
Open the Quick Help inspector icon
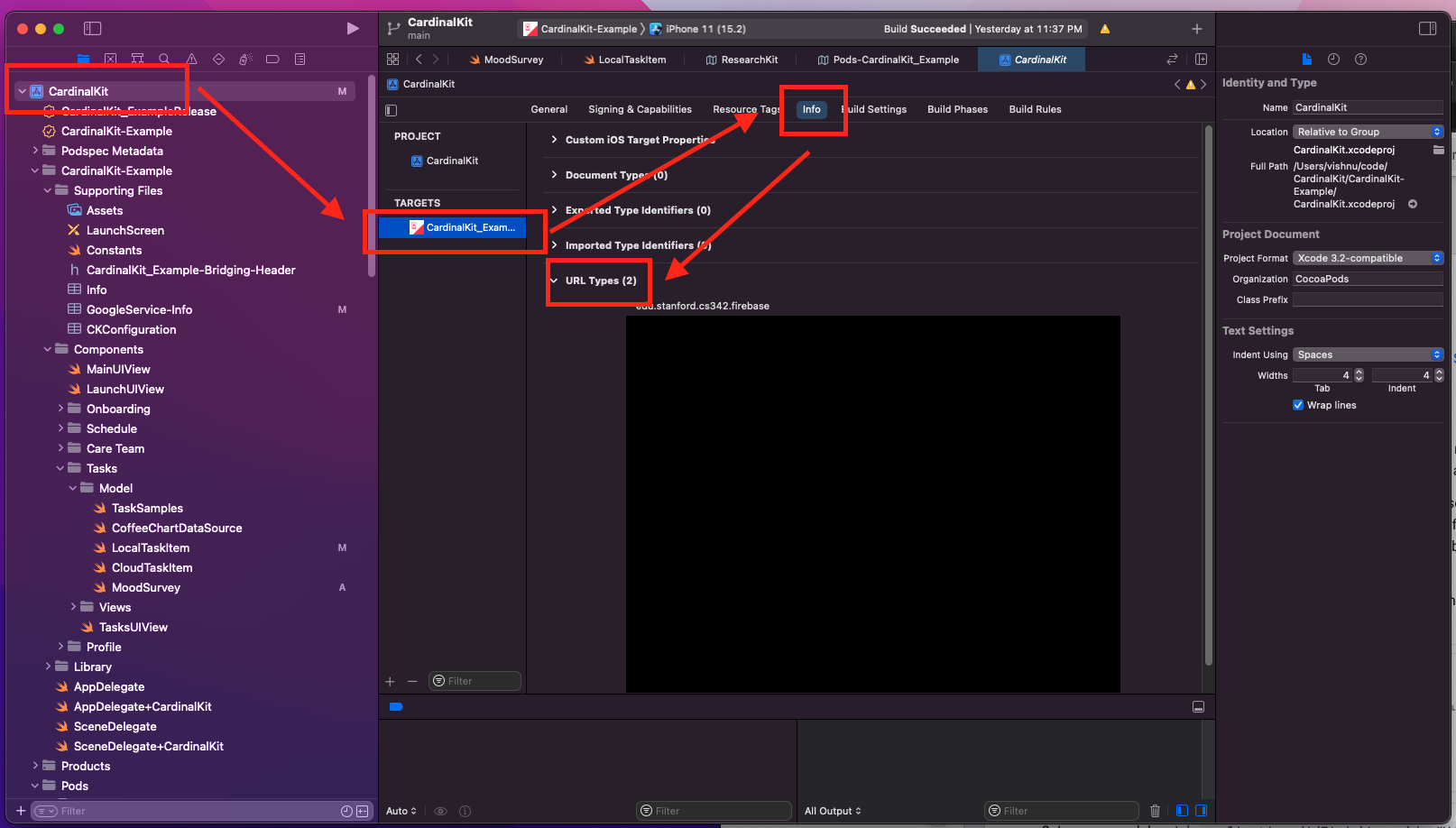point(1360,60)
